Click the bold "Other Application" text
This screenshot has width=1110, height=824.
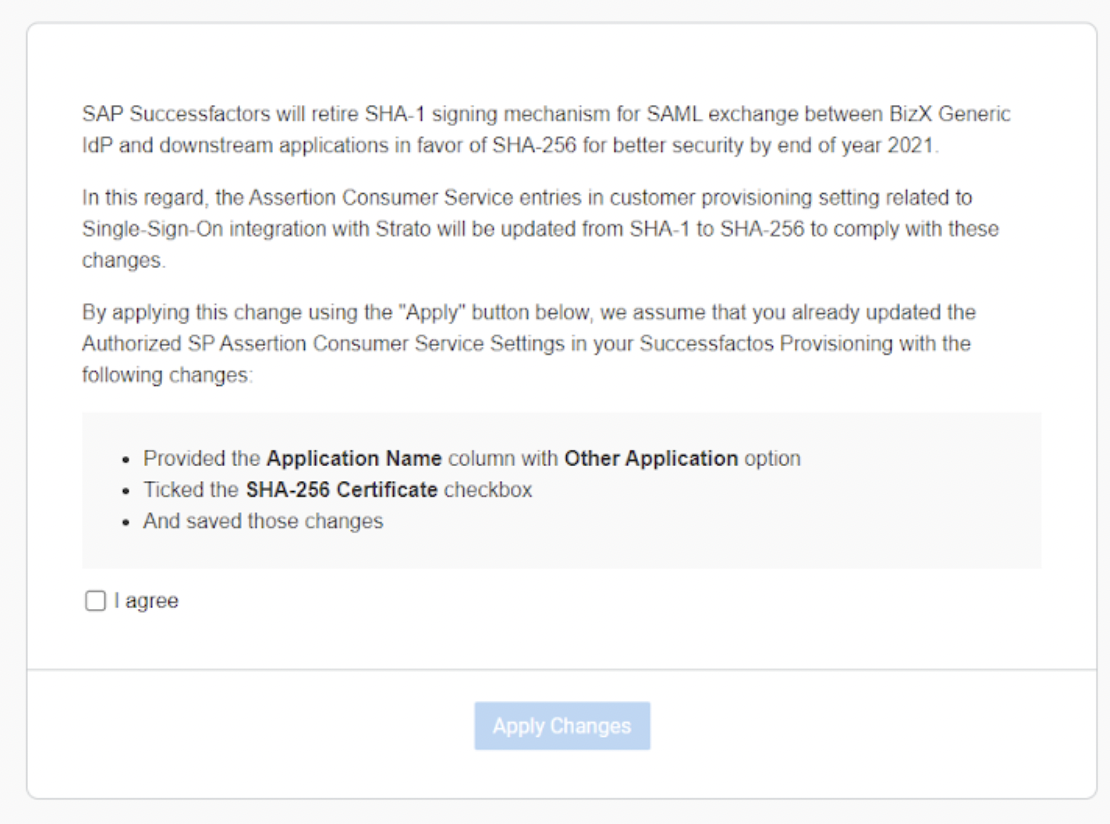coord(651,459)
